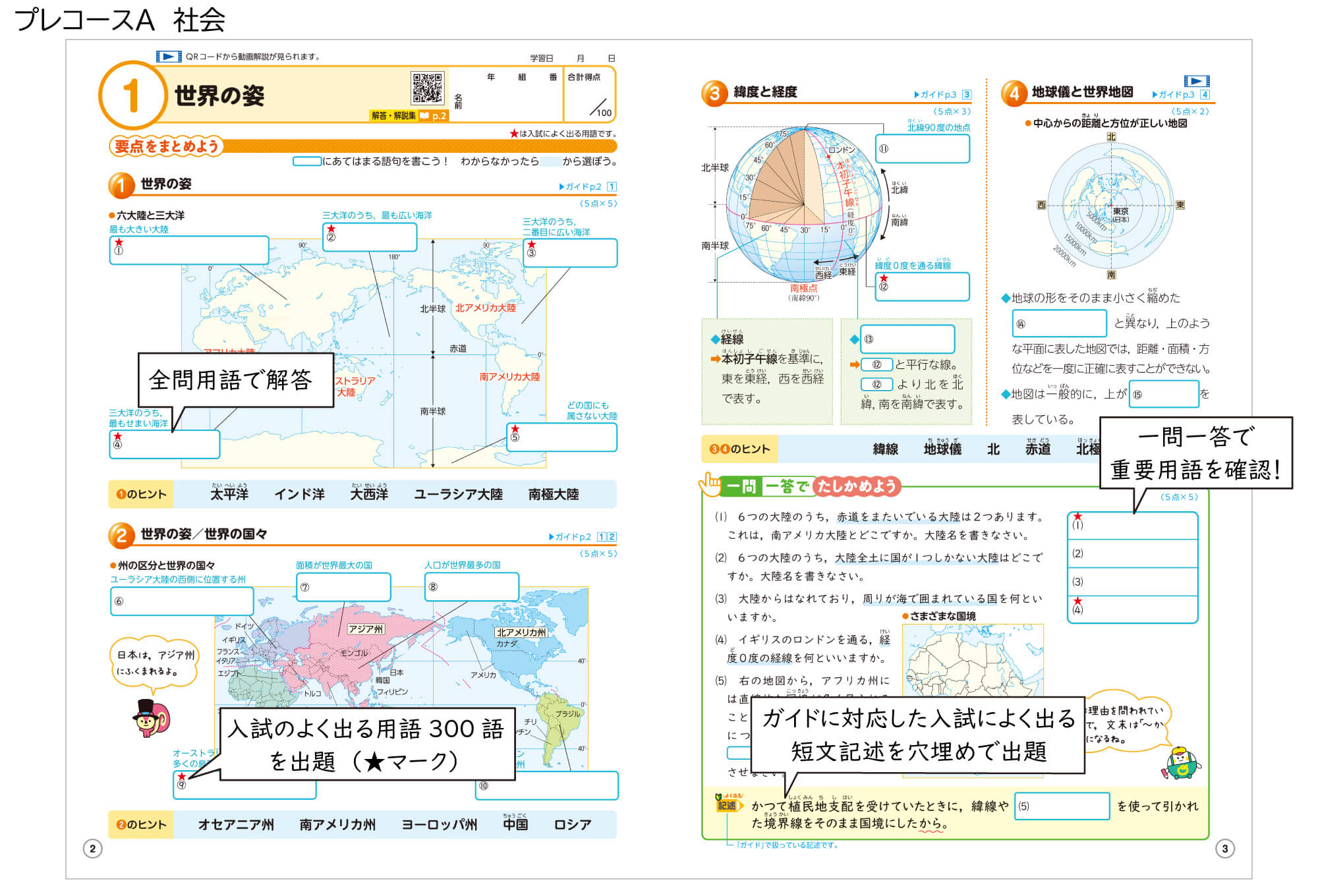Image resolution: width=1318 pixels, height=896 pixels.
Task: Click the video icon above 地球儀と世界地図 section
Action: [1197, 81]
